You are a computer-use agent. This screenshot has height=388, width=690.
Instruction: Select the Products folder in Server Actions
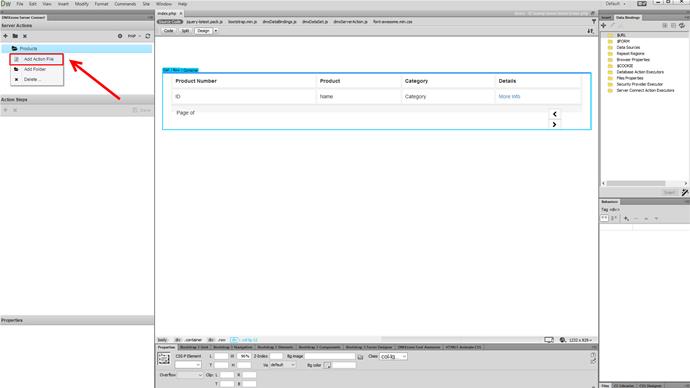pyautogui.click(x=77, y=48)
